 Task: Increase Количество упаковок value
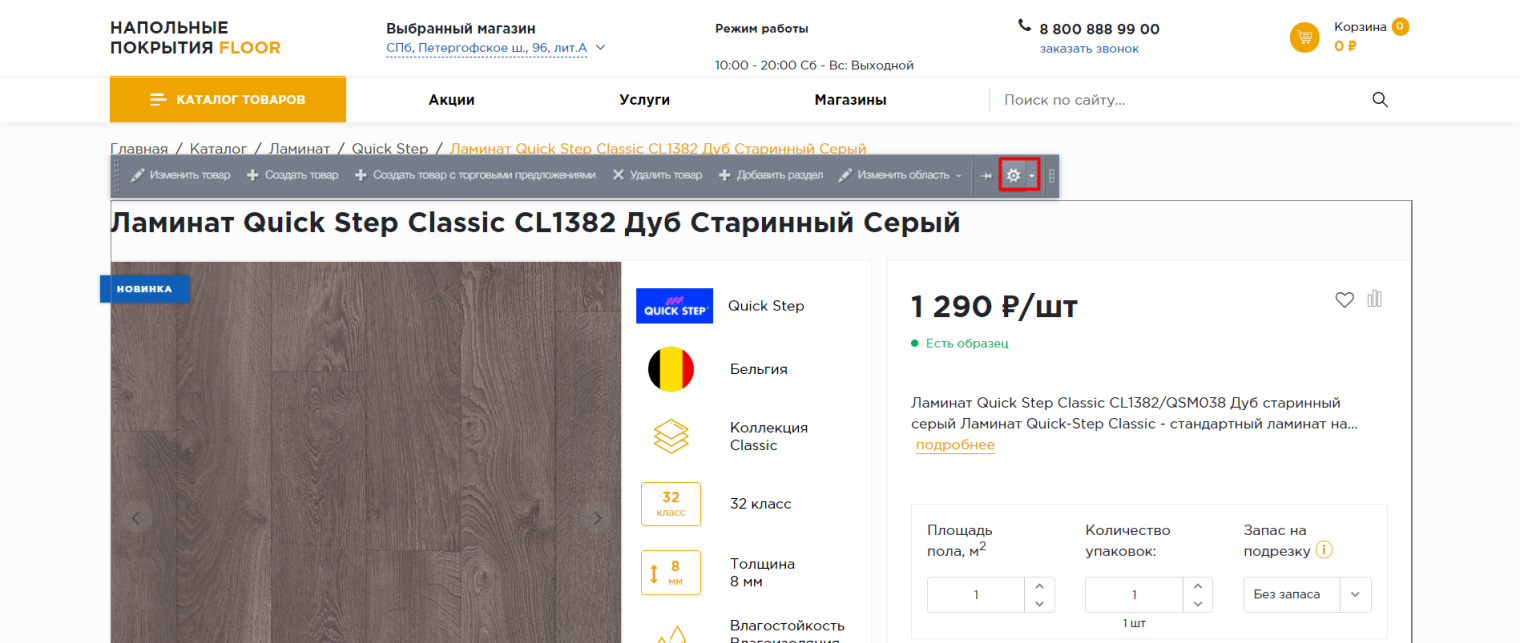[1198, 585]
